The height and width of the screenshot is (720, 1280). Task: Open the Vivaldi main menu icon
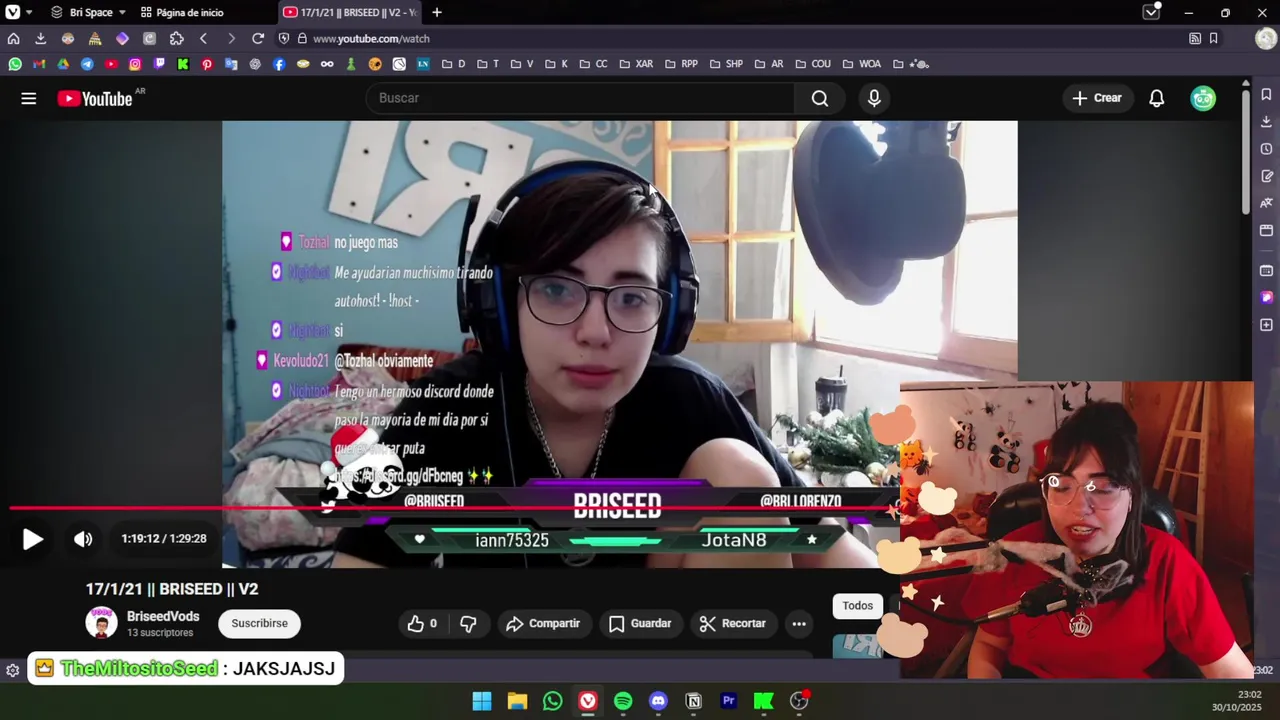coord(13,12)
